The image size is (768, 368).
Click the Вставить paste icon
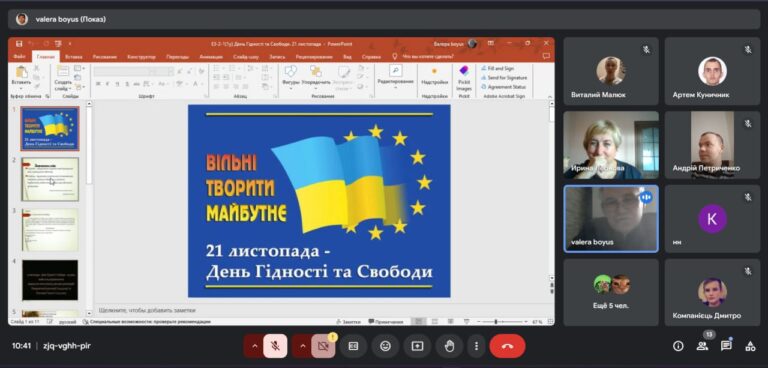[x=21, y=72]
